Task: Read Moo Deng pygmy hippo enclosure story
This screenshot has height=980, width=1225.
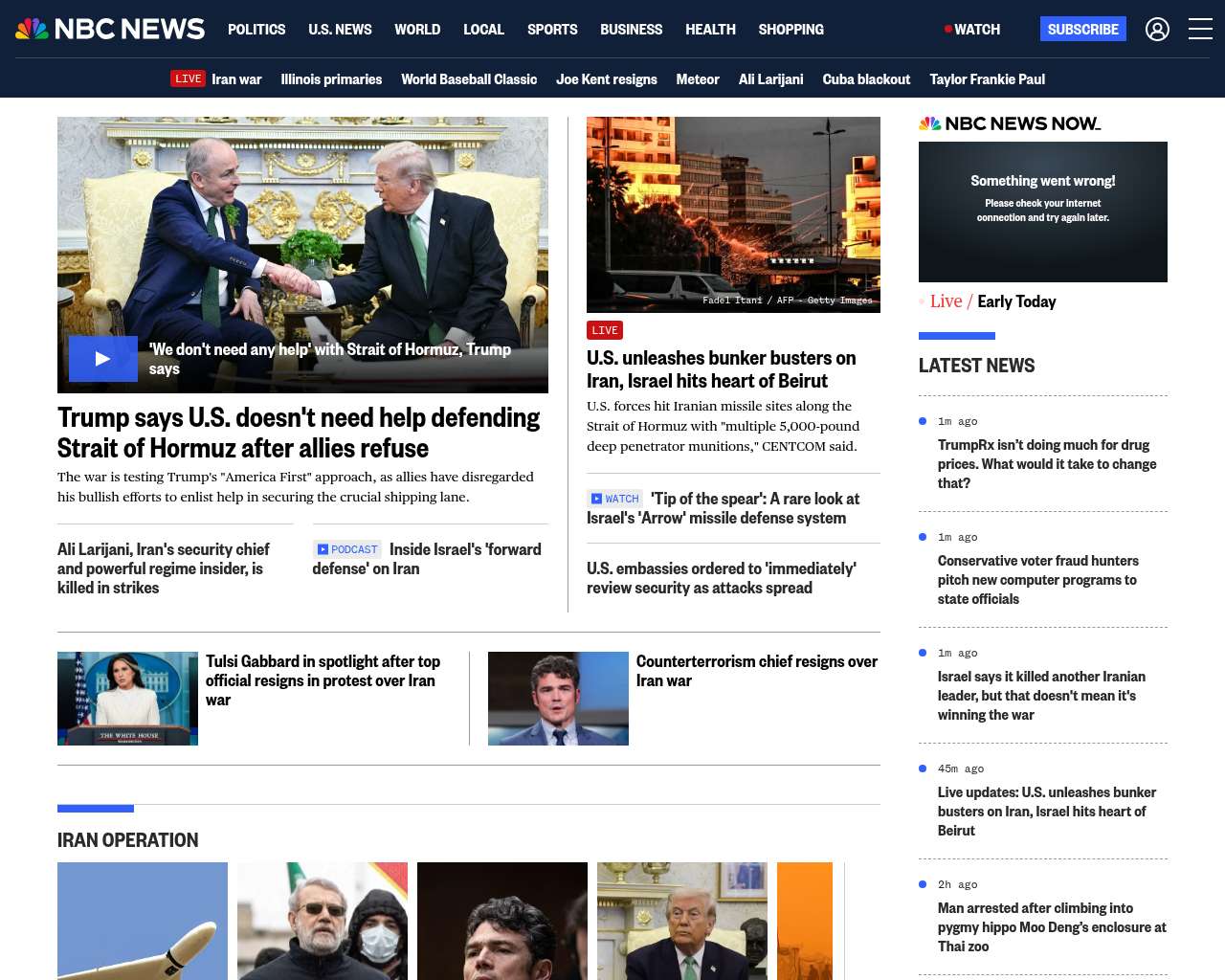Action: click(1052, 927)
